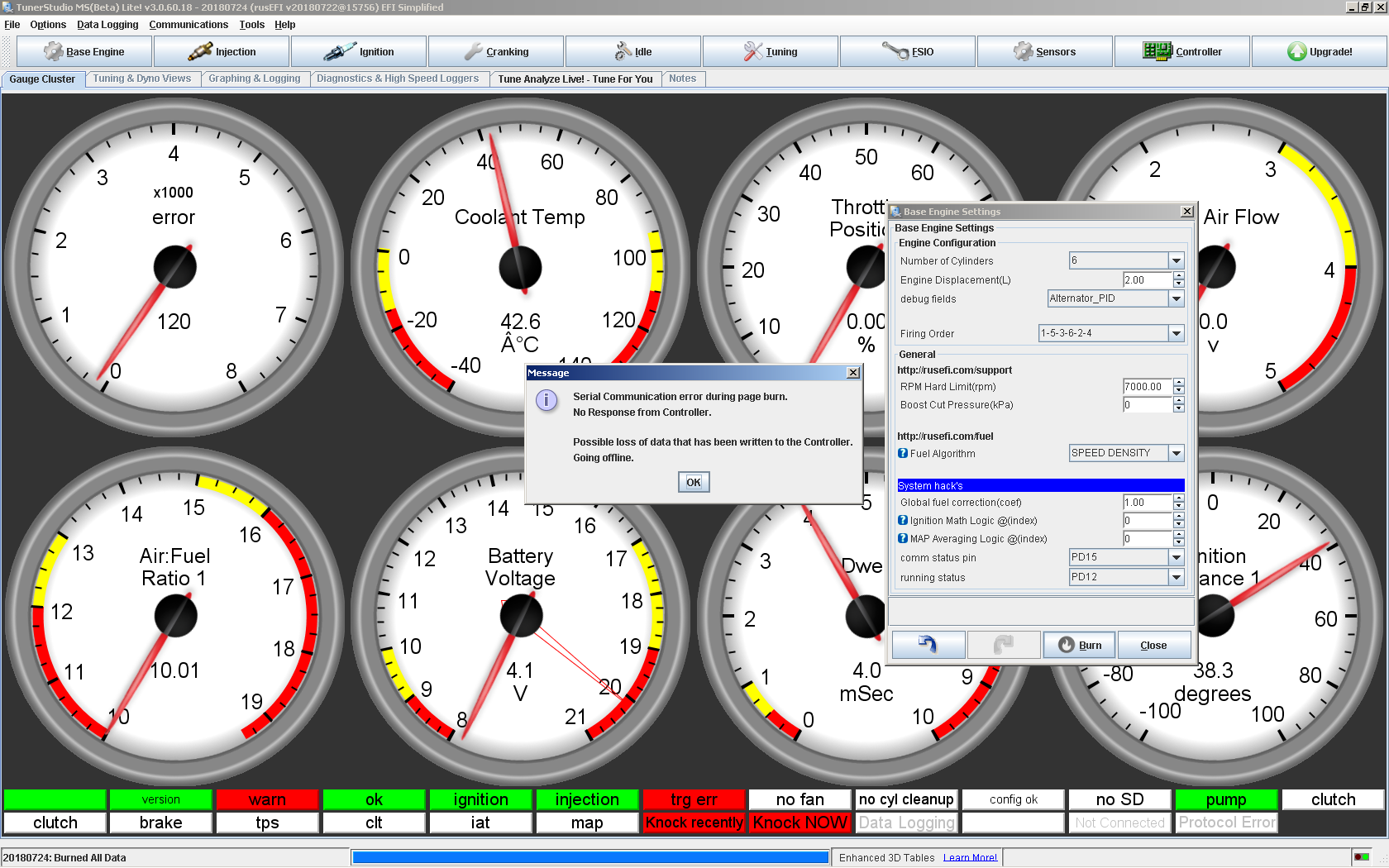Open the Communications menu
The image size is (1389, 868).
189,25
